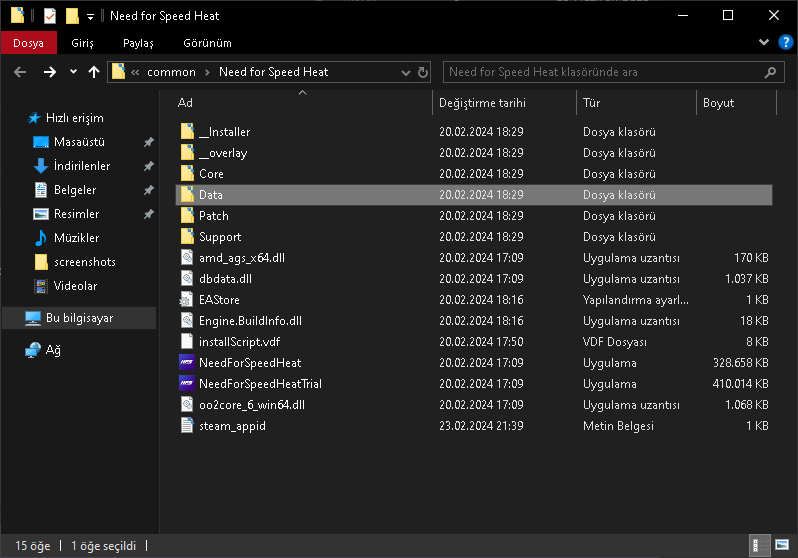This screenshot has height=558, width=798.
Task: Click the refresh button in address bar
Action: [x=423, y=72]
